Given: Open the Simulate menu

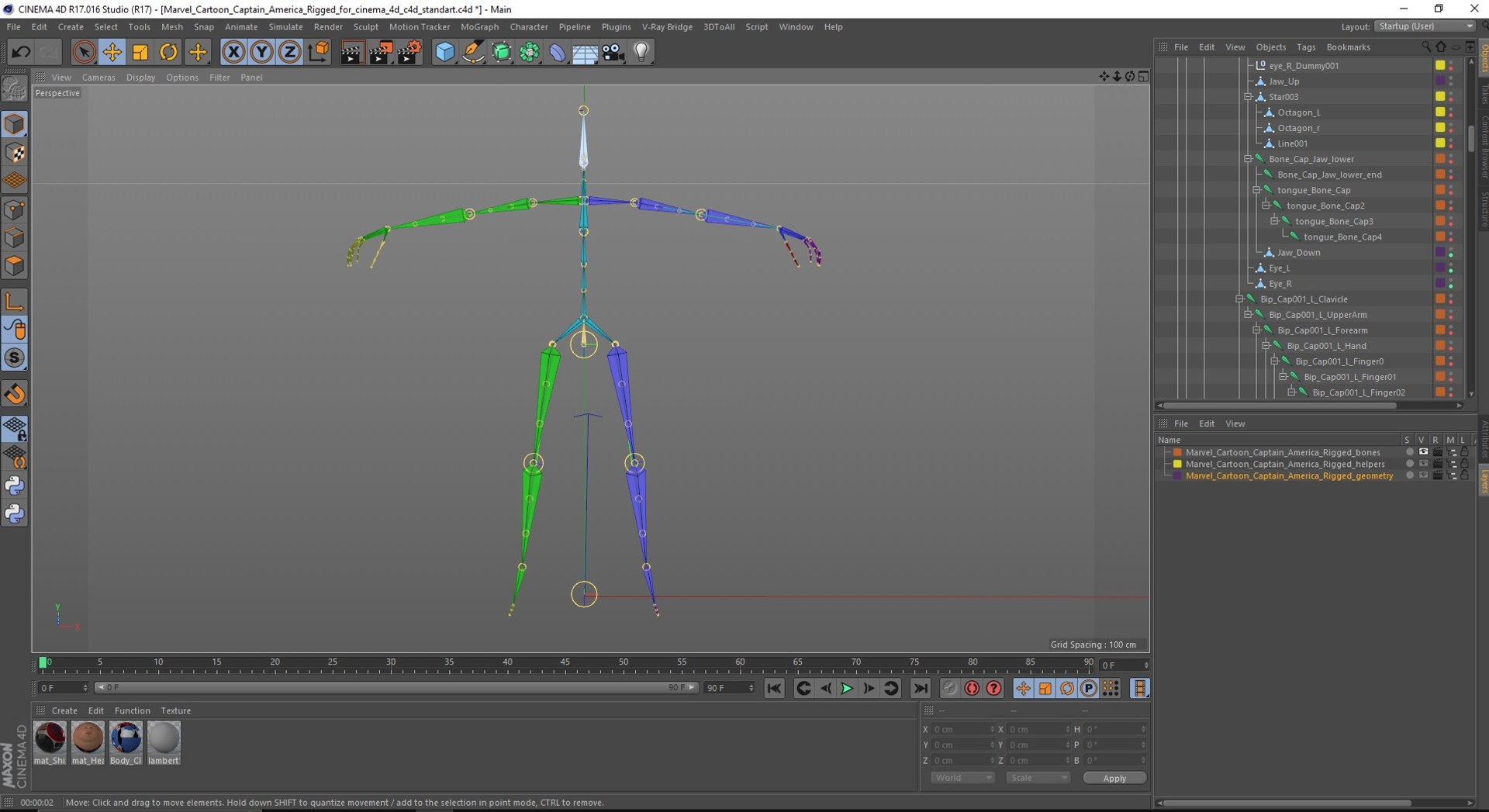Looking at the screenshot, I should (285, 26).
